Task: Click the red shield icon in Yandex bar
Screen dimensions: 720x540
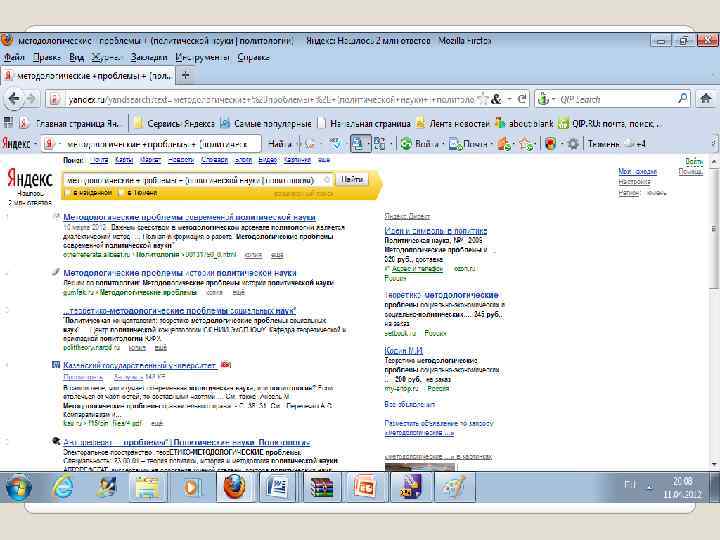Action: pos(550,144)
